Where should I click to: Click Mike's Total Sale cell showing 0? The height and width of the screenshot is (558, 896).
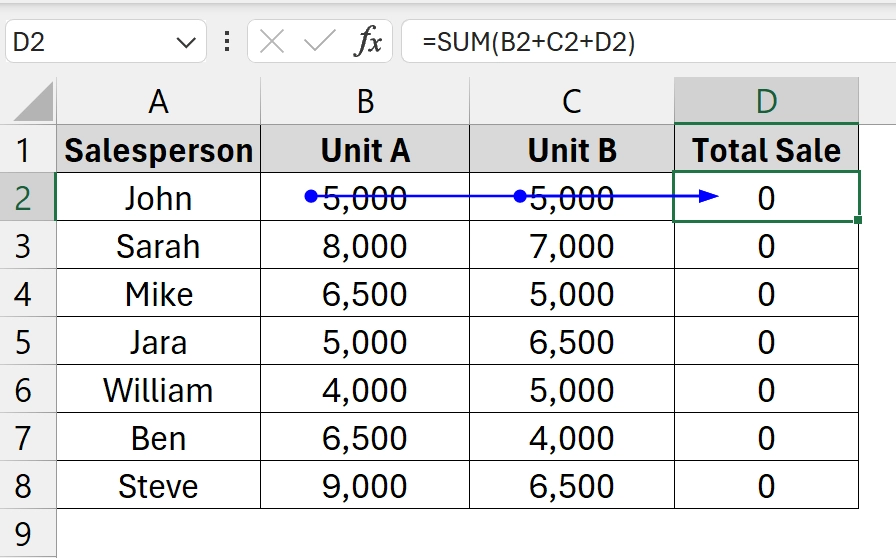[766, 293]
